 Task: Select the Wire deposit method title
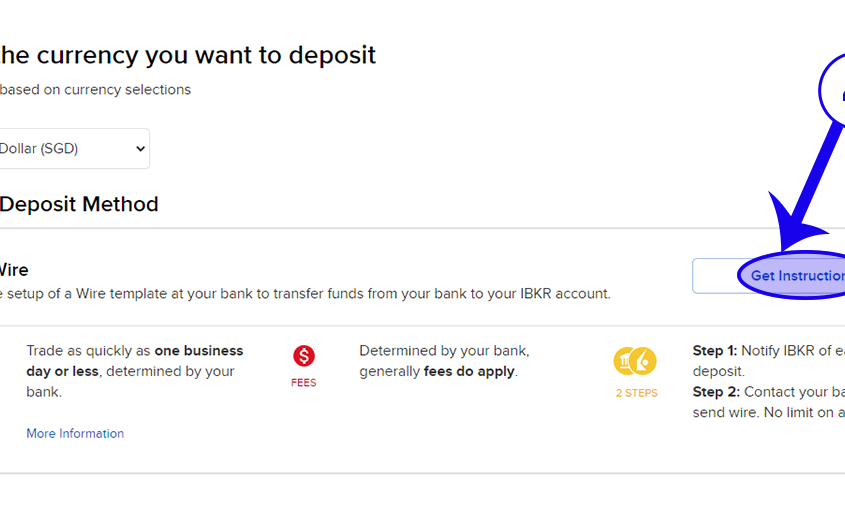pos(12,270)
